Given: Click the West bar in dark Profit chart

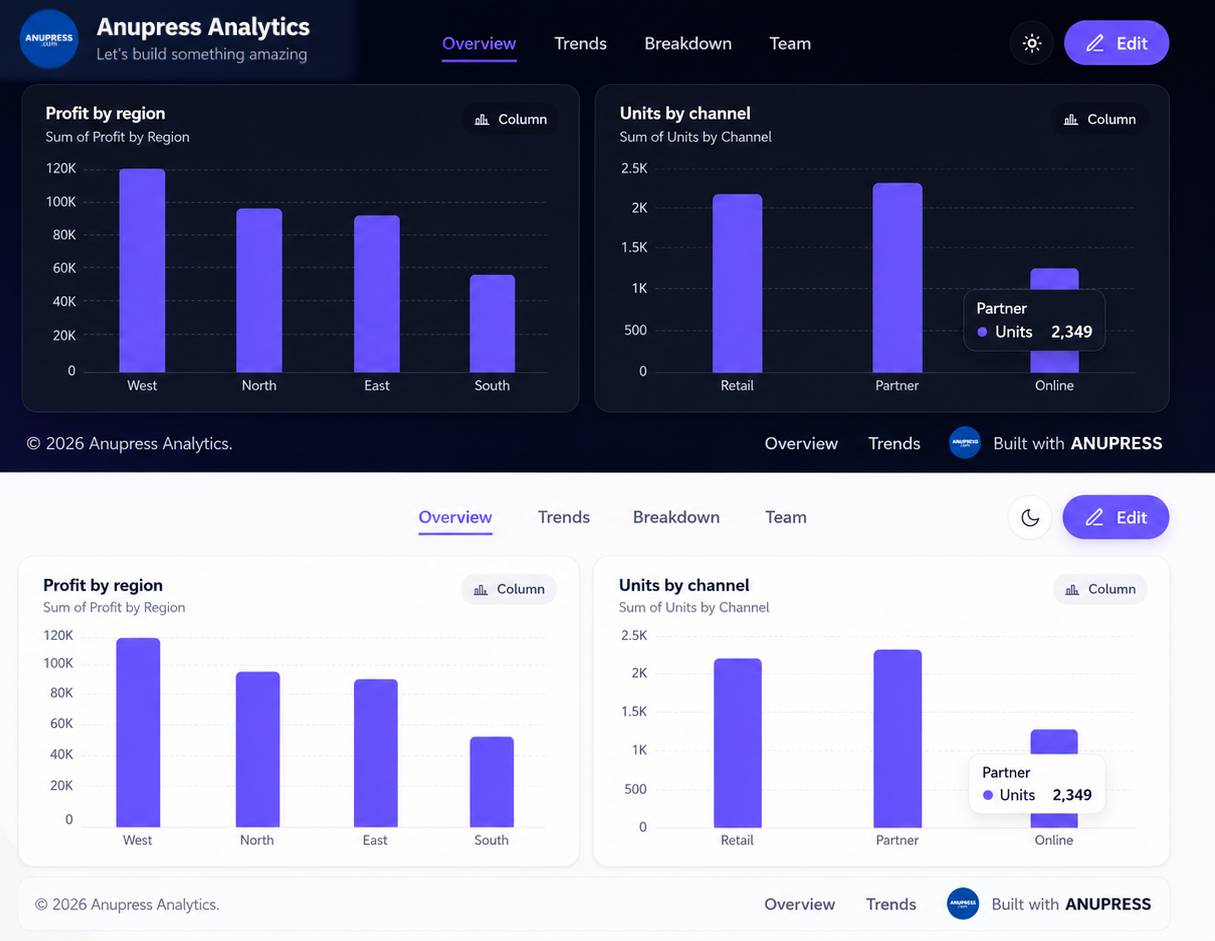Looking at the screenshot, I should pyautogui.click(x=142, y=271).
